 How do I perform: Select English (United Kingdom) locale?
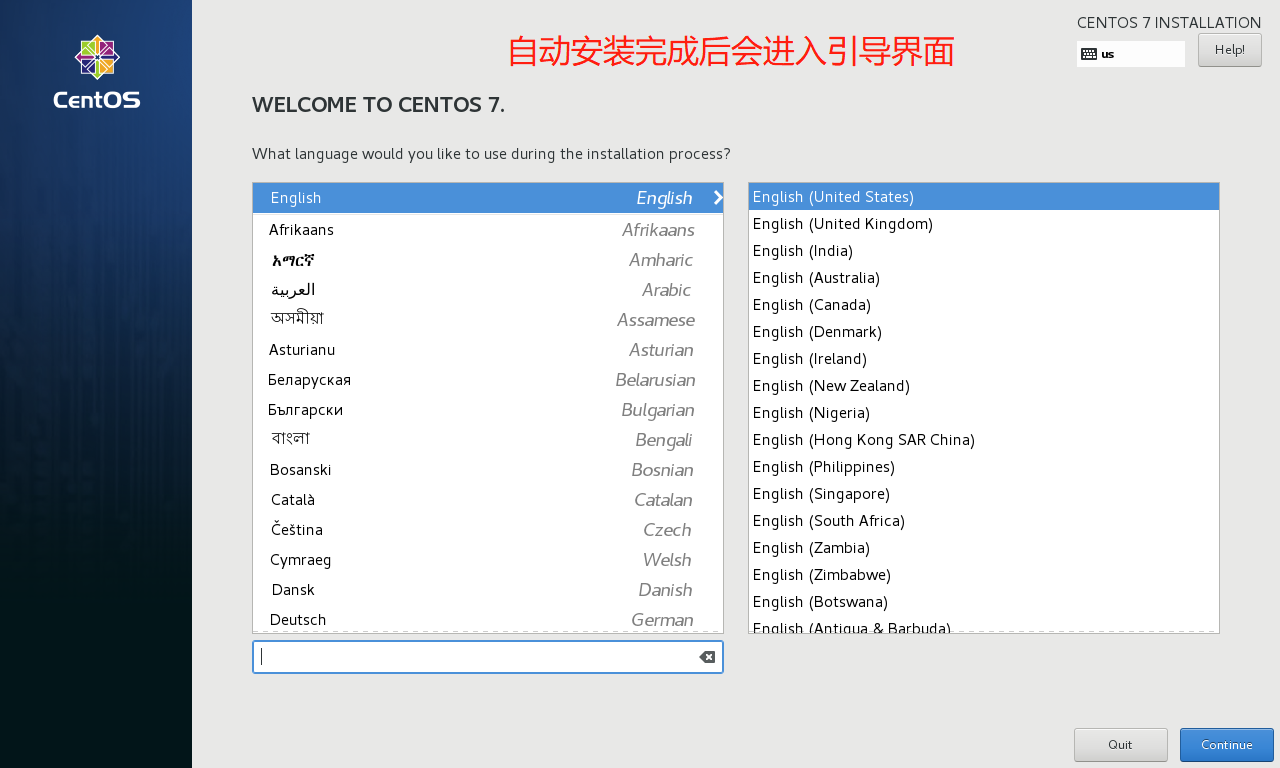984,224
